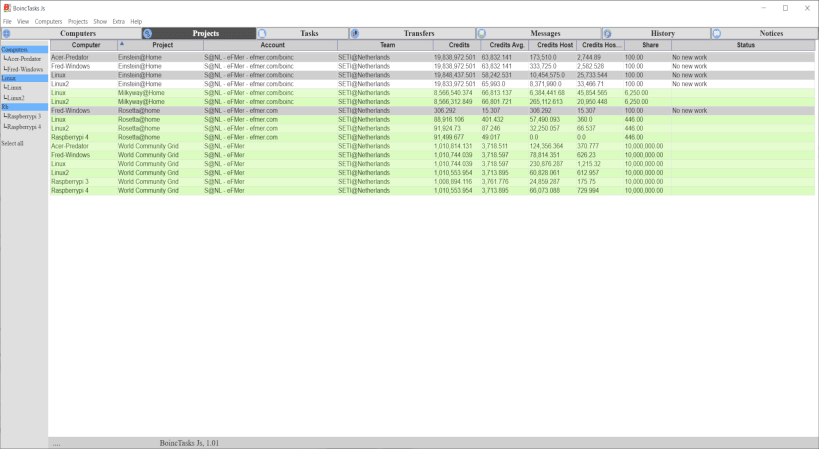Viewport: 819px width, 449px height.
Task: Click the credits value 19,848,437.501
Action: [455, 75]
